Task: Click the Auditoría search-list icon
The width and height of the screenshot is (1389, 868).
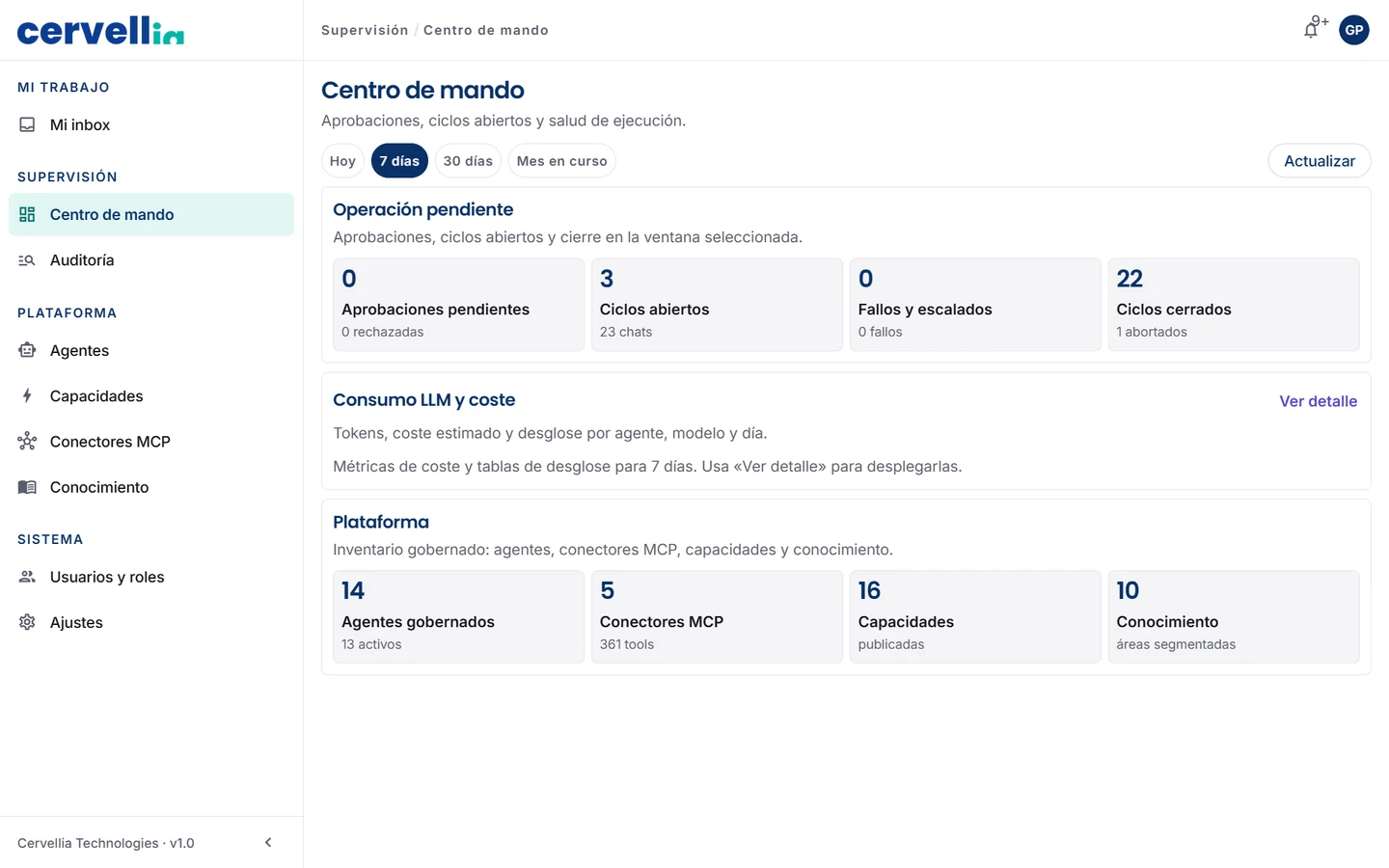Action: (27, 260)
